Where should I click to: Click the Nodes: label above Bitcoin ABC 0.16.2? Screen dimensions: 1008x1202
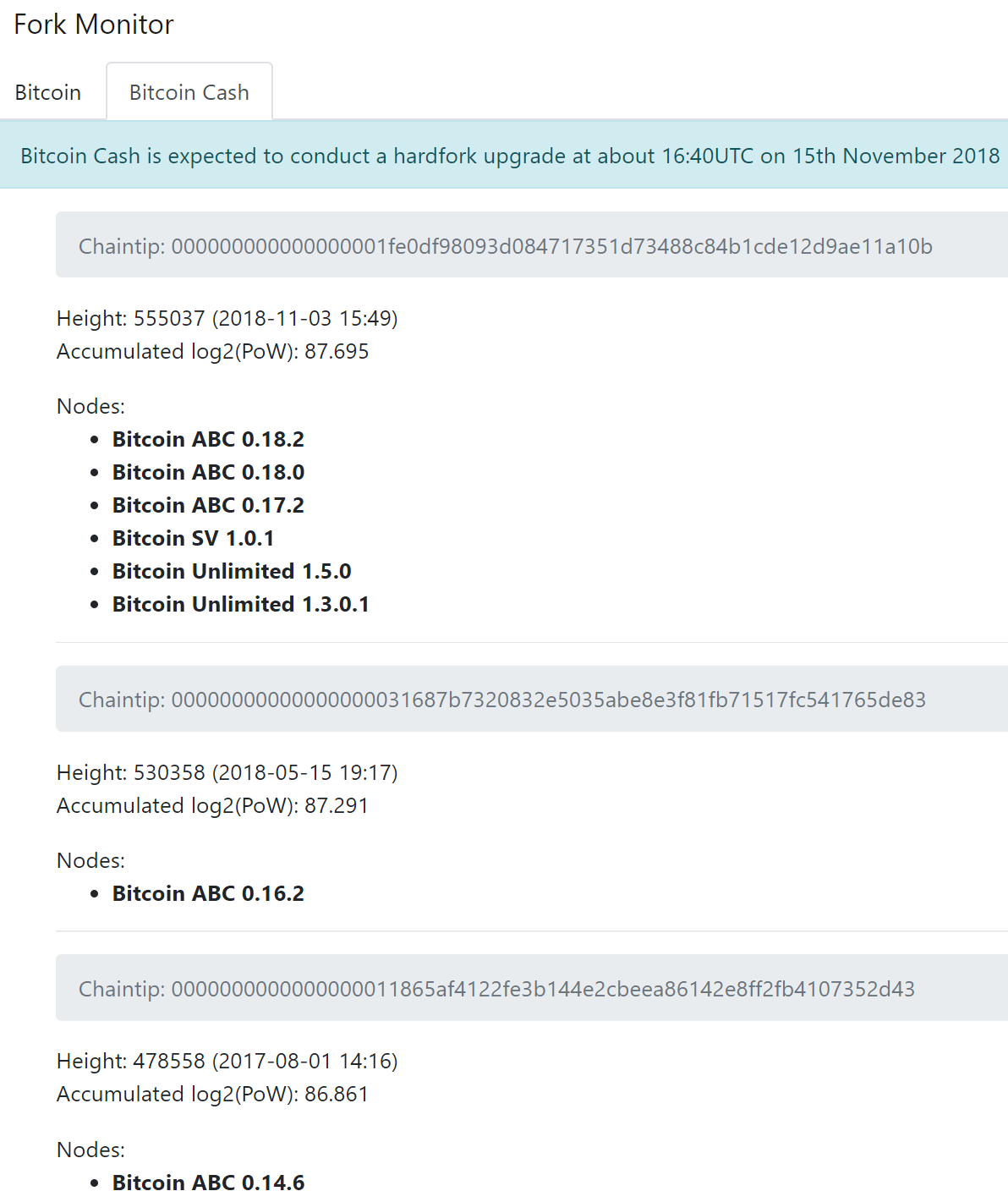(90, 860)
